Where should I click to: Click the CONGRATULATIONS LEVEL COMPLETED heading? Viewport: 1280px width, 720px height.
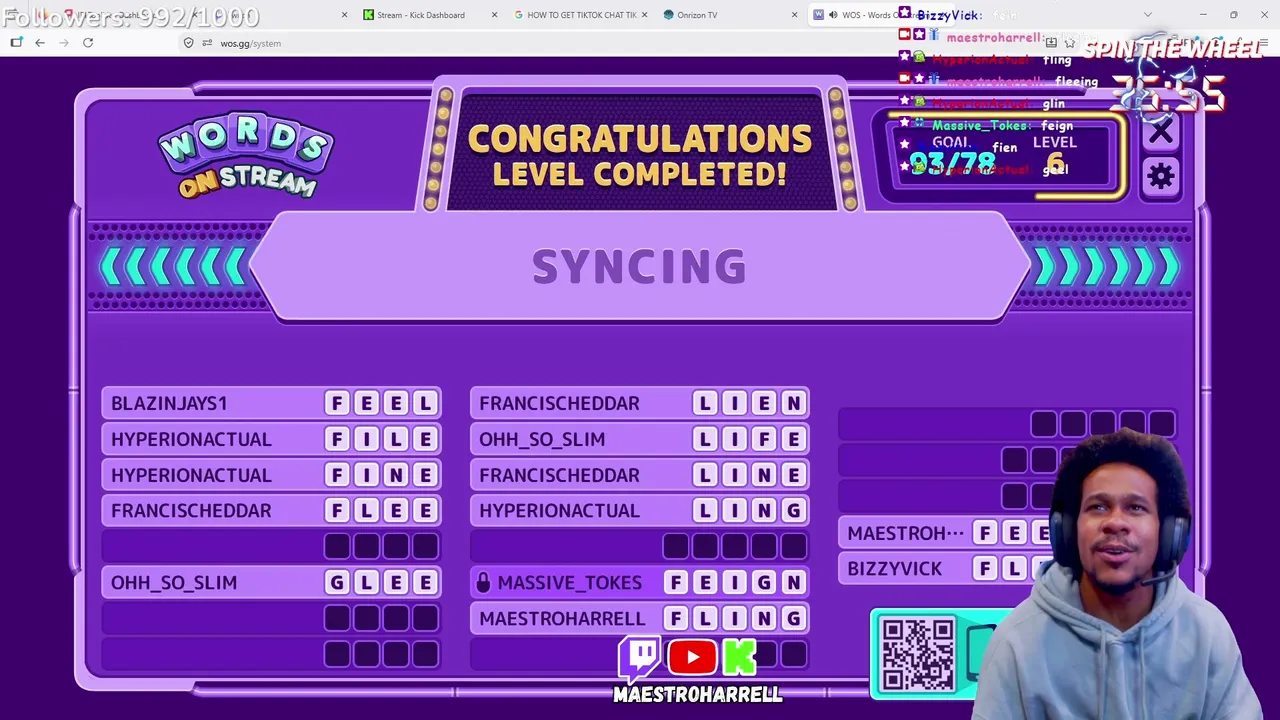coord(640,156)
